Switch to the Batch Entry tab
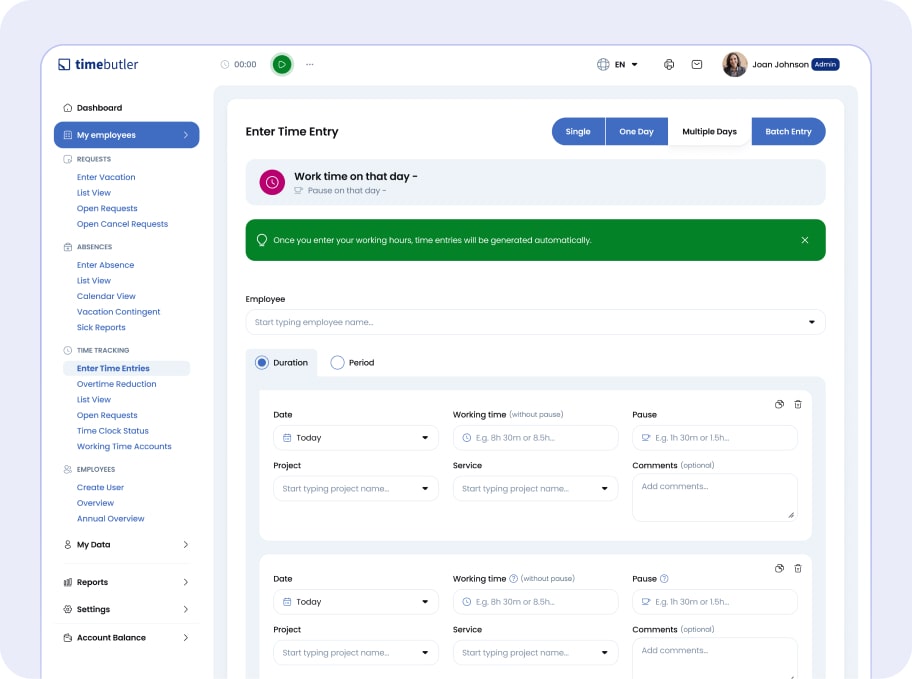 click(788, 132)
